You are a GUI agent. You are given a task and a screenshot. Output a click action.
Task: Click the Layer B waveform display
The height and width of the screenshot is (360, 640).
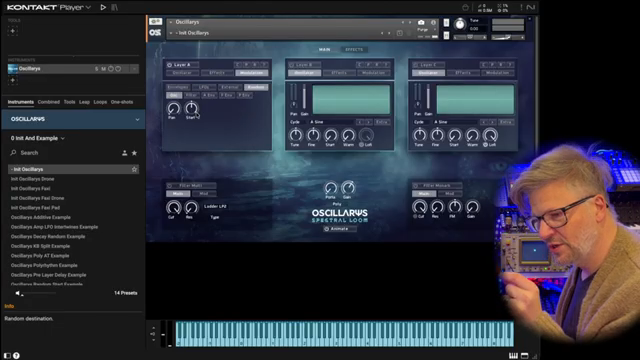tap(351, 99)
